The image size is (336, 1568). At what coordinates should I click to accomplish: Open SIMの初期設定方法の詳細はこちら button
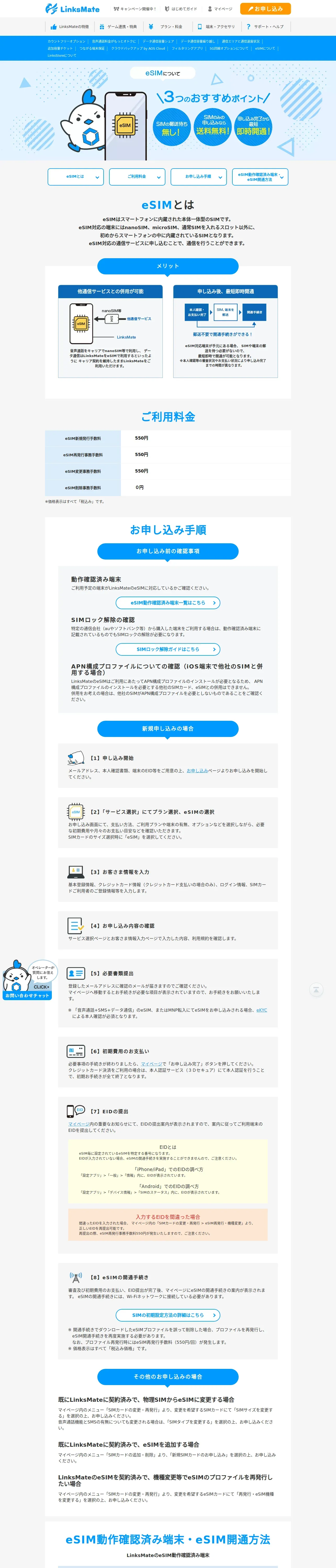tap(168, 1315)
